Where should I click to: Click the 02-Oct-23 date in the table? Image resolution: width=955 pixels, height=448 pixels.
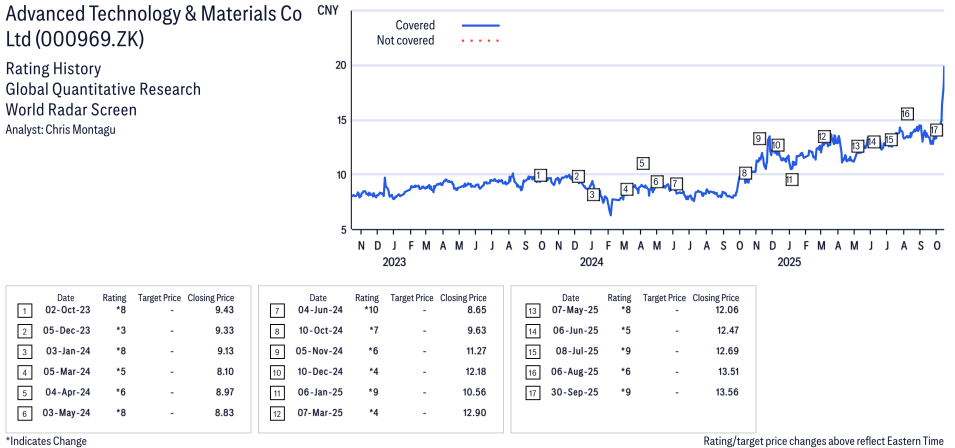tap(66, 310)
